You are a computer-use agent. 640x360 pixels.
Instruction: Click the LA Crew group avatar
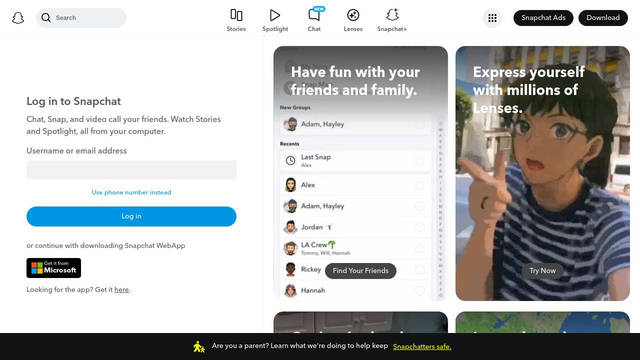coord(290,248)
